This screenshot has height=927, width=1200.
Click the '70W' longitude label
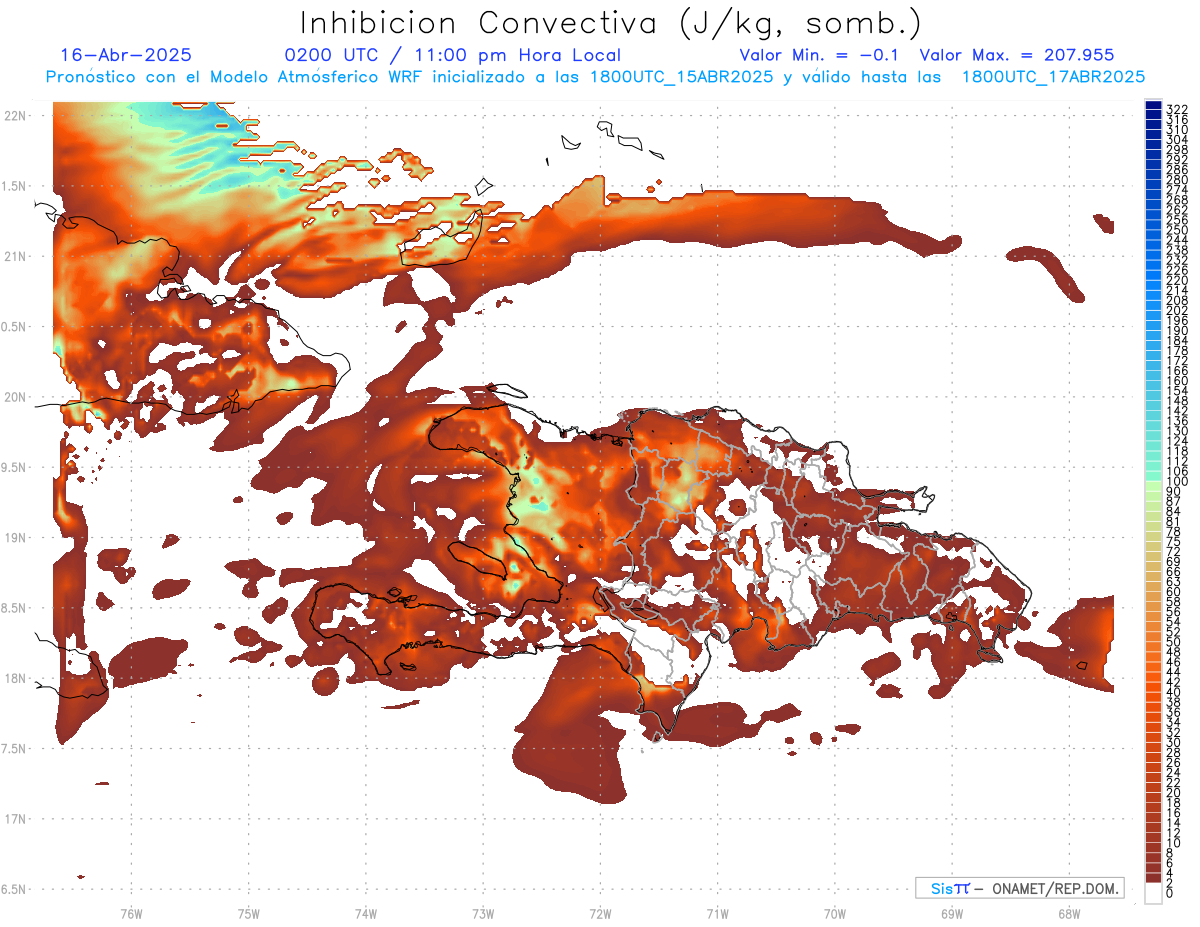[835, 912]
